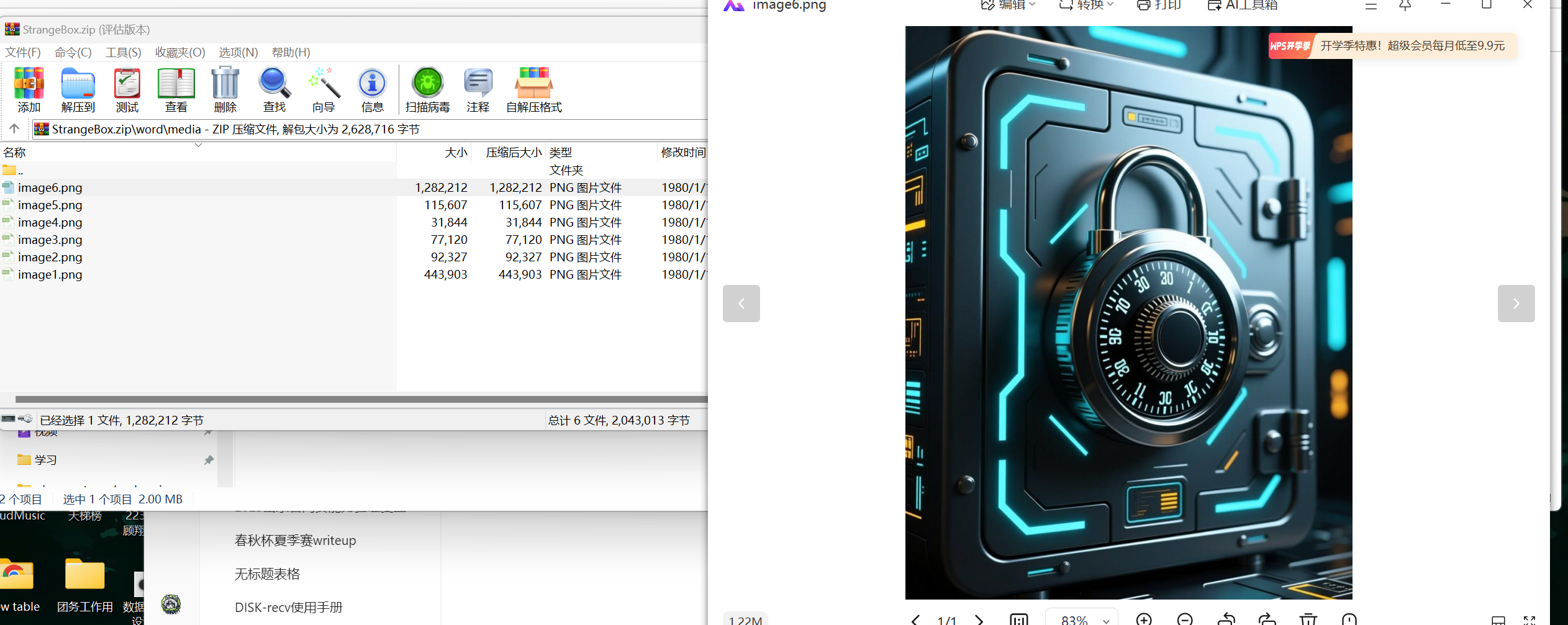Click the 扫描病毒 (Virus Scan) icon

pyautogui.click(x=427, y=89)
